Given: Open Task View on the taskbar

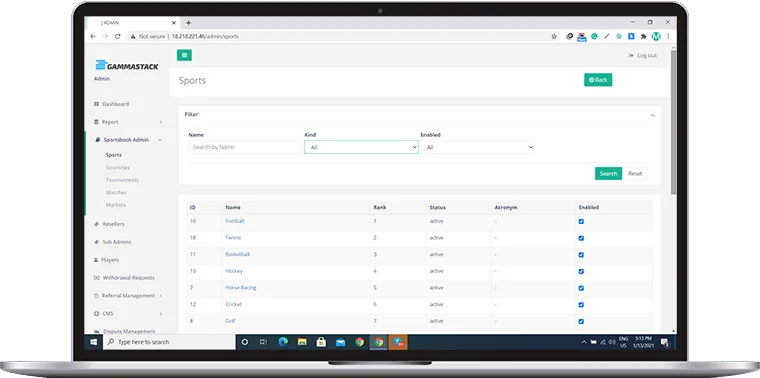Looking at the screenshot, I should (263, 342).
